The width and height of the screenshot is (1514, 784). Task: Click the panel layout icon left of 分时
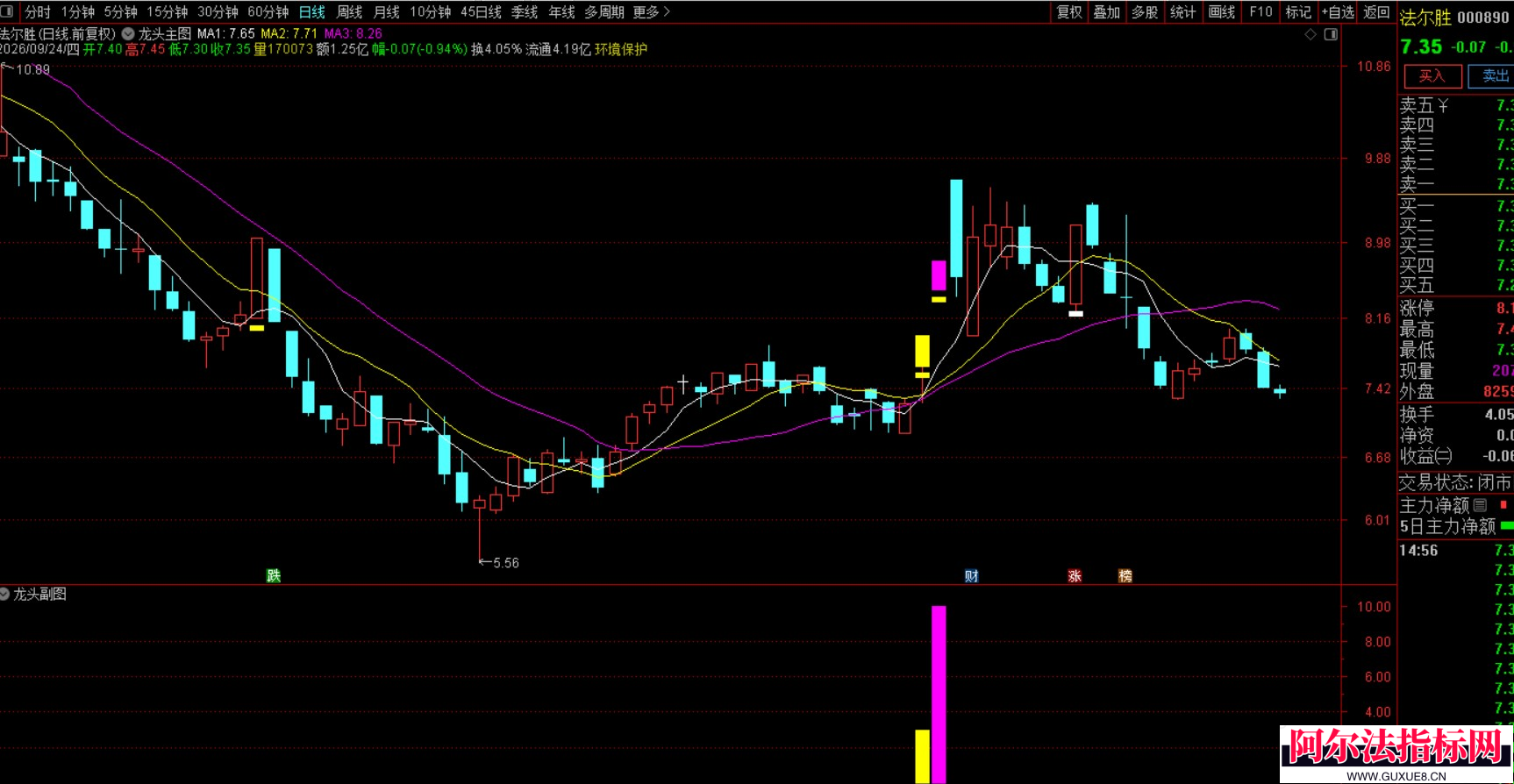pos(7,11)
